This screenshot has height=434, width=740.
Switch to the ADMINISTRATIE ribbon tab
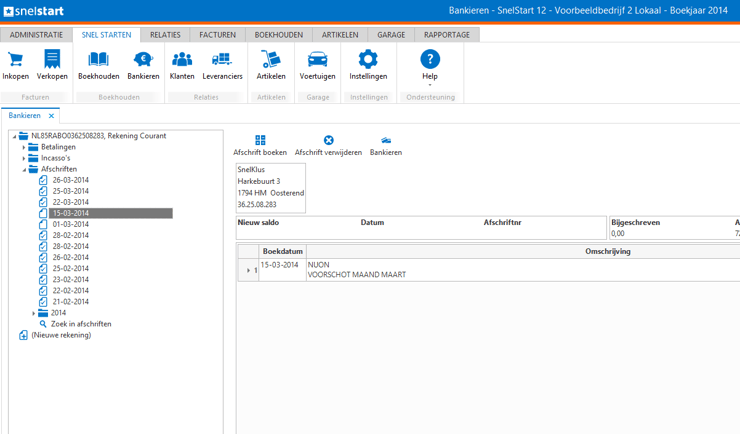click(36, 35)
